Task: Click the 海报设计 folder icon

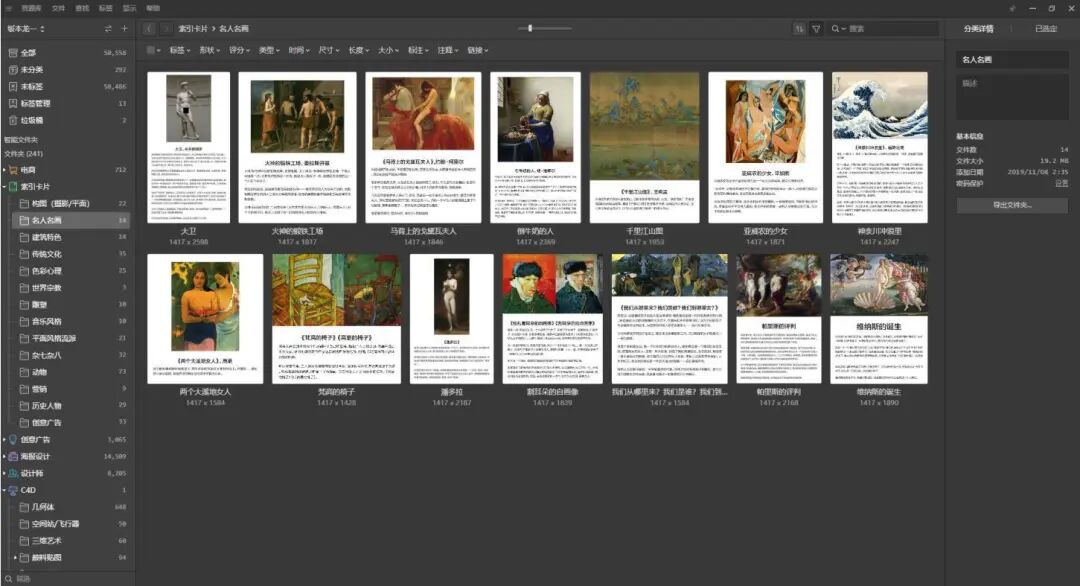Action: coord(13,457)
